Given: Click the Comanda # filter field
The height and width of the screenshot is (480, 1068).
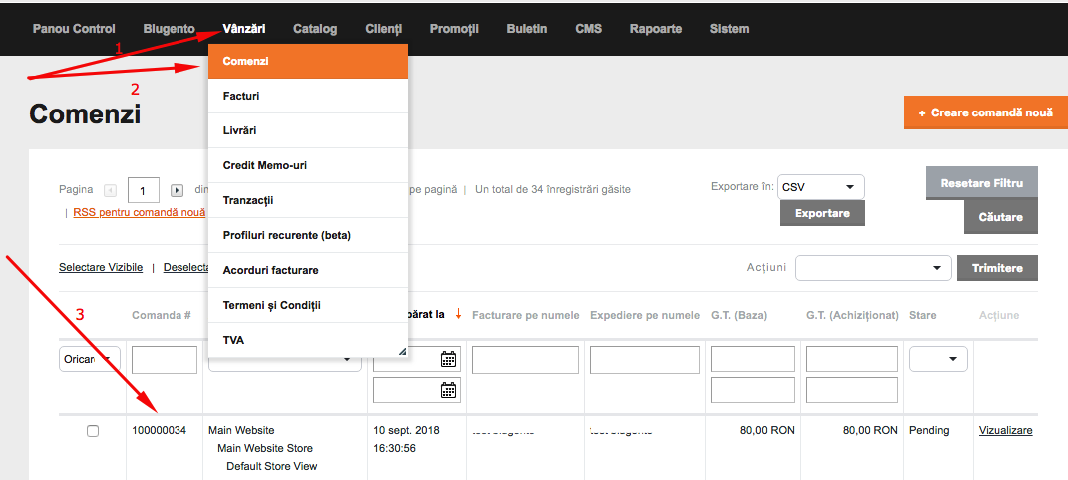Looking at the screenshot, I should click(164, 359).
